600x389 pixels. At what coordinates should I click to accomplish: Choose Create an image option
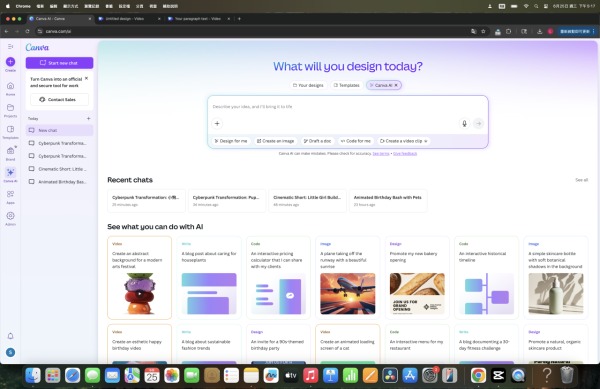click(276, 141)
